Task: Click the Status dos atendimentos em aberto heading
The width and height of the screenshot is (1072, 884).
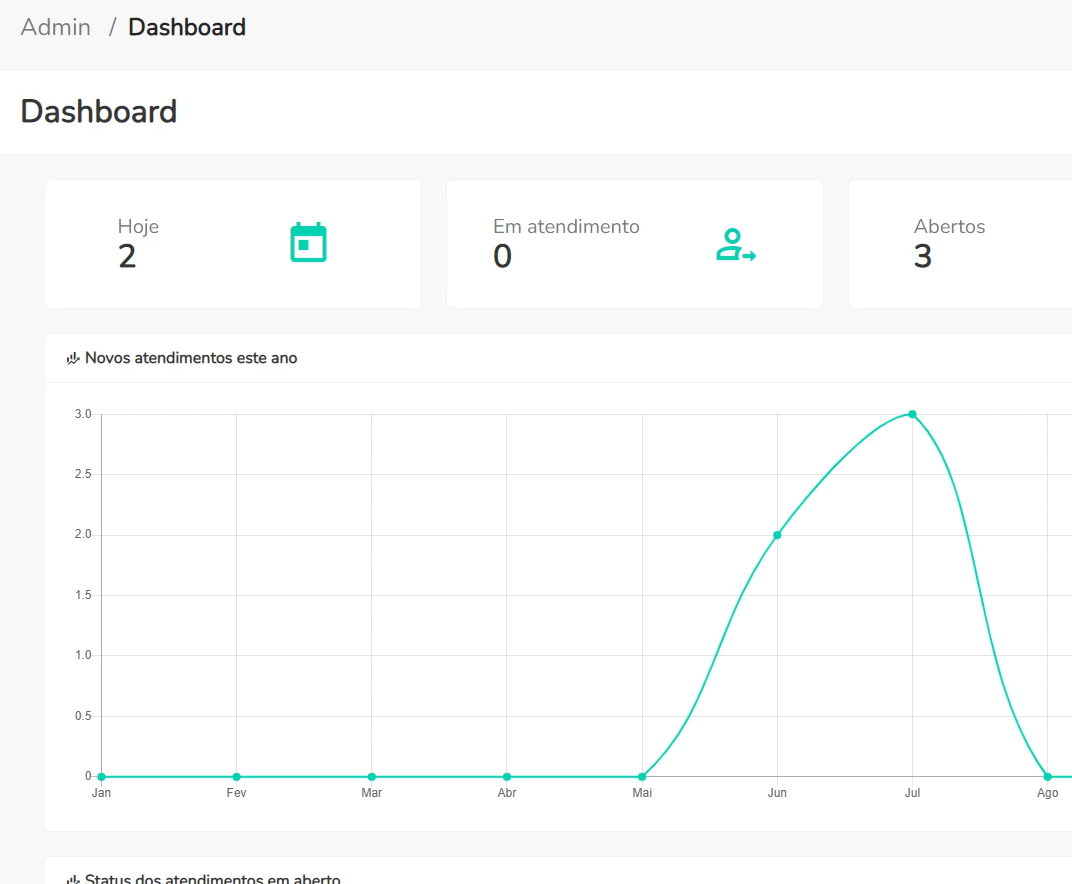Action: [x=212, y=878]
